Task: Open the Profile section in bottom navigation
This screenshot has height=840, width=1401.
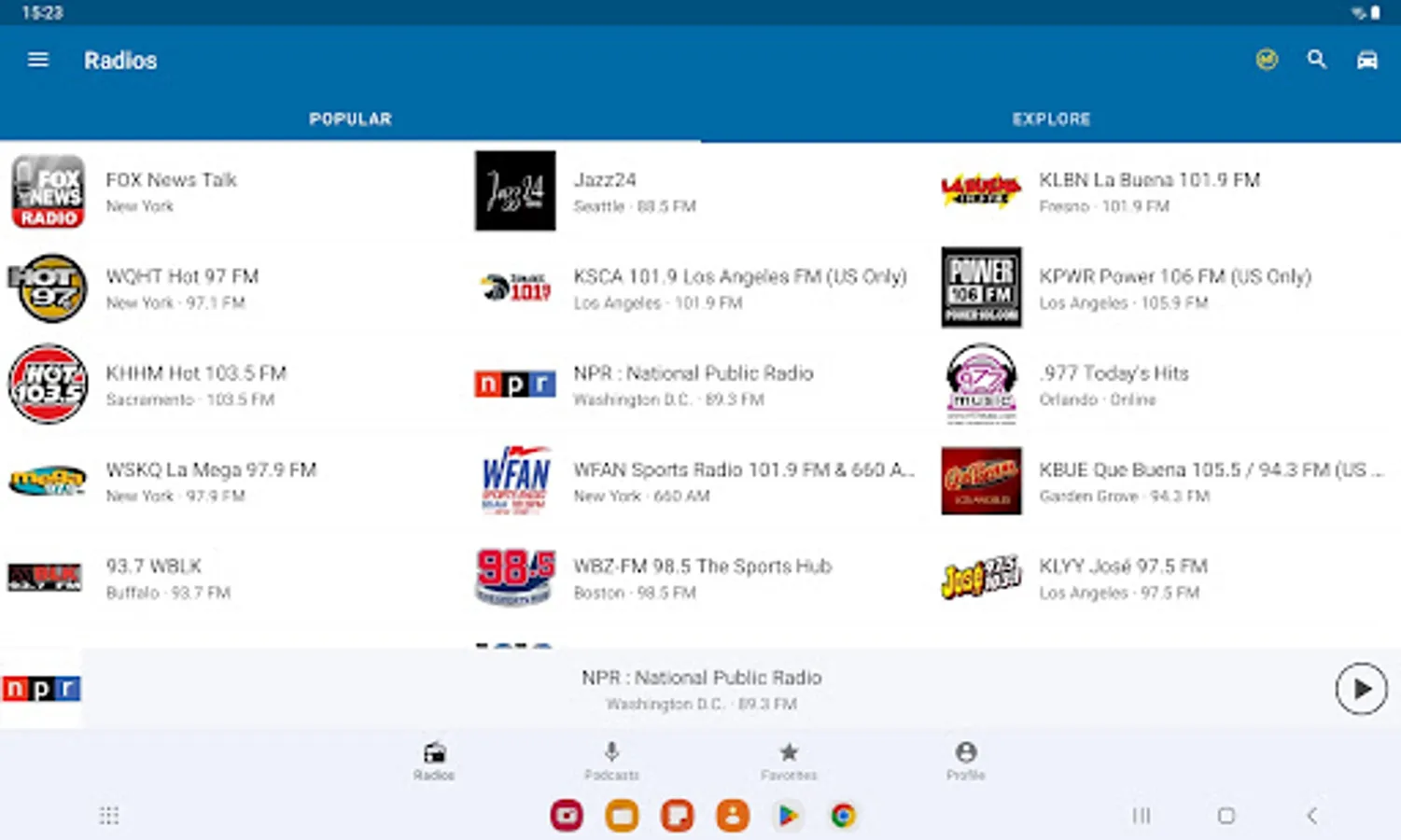Action: pos(966,761)
